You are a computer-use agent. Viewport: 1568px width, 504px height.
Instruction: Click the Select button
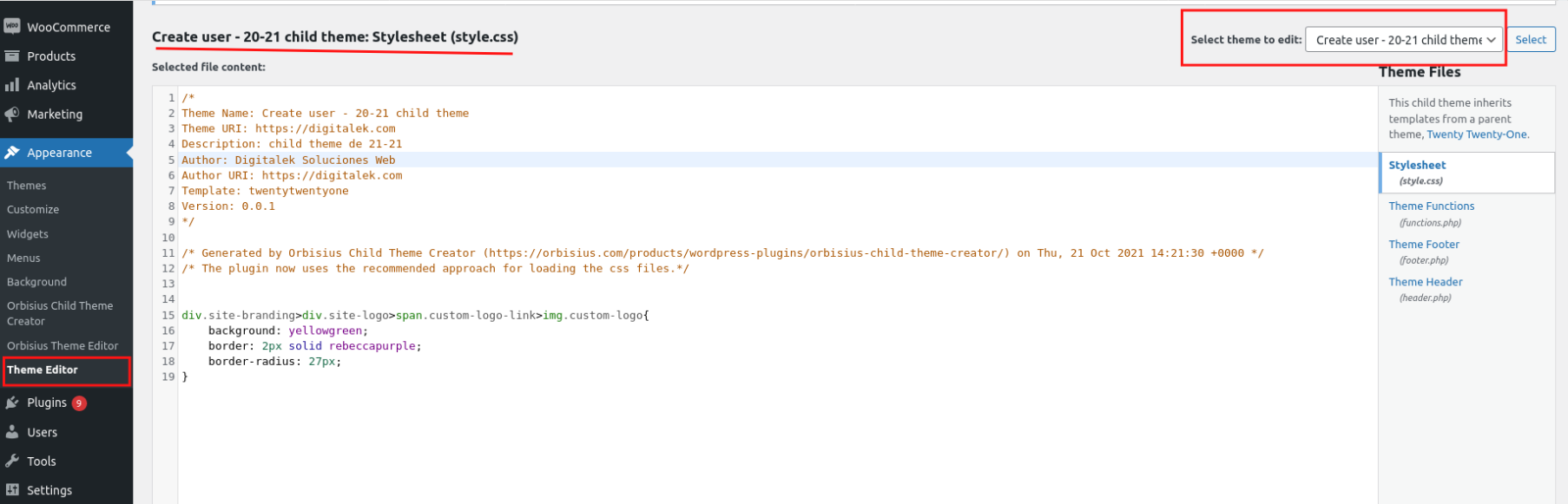tap(1531, 40)
